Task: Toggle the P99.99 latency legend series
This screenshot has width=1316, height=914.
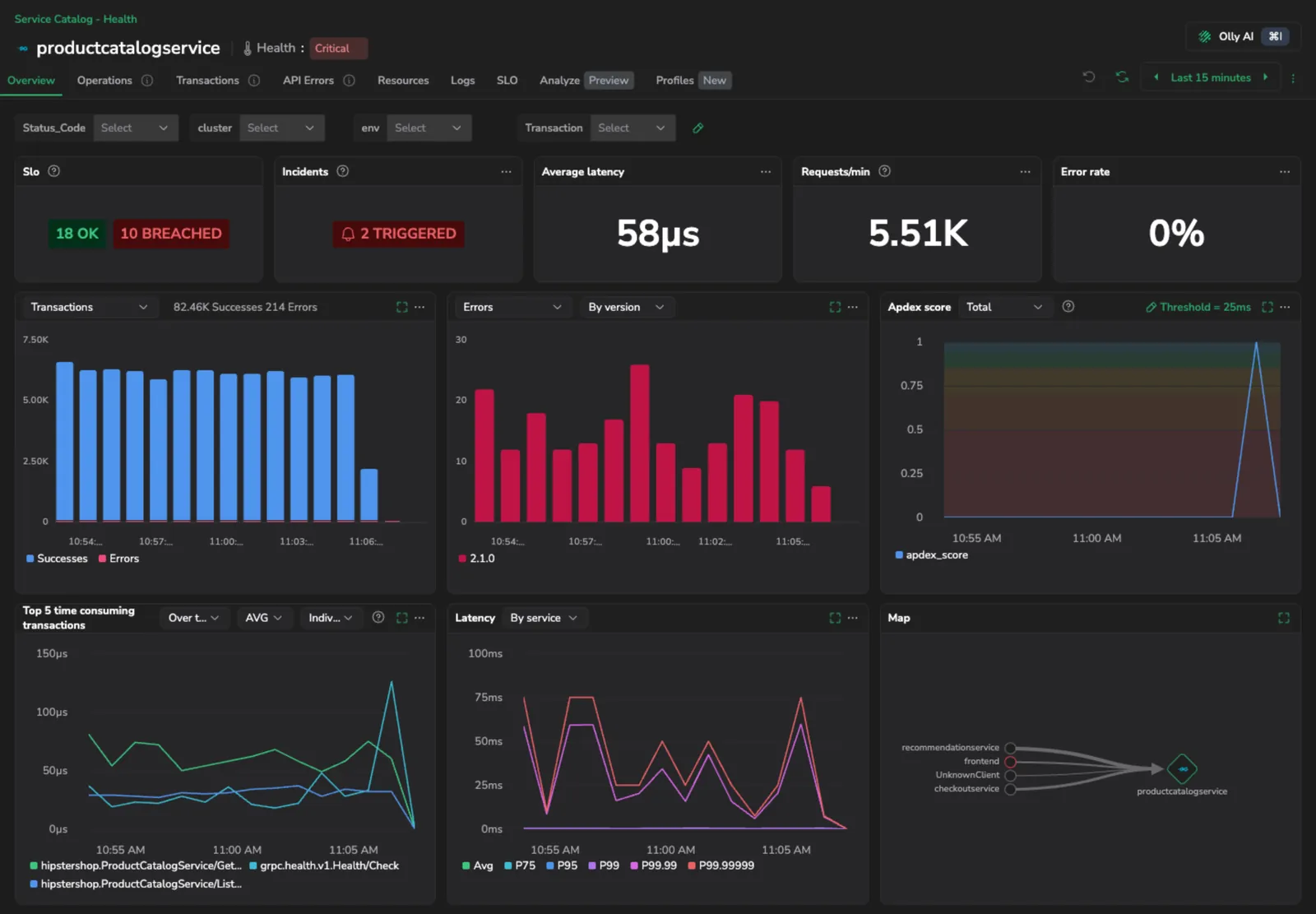Action: (x=653, y=865)
